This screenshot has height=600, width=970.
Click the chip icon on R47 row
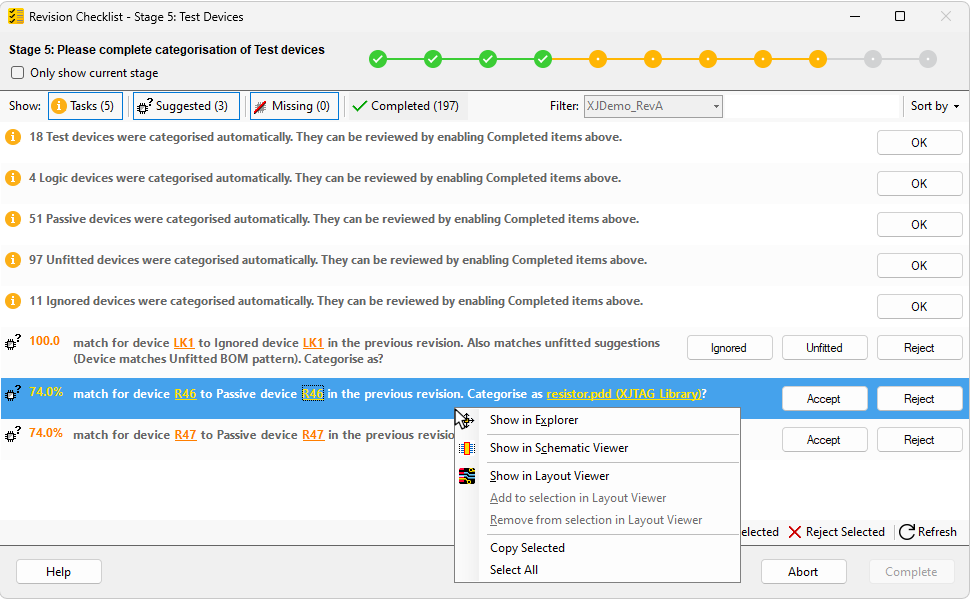point(13,435)
